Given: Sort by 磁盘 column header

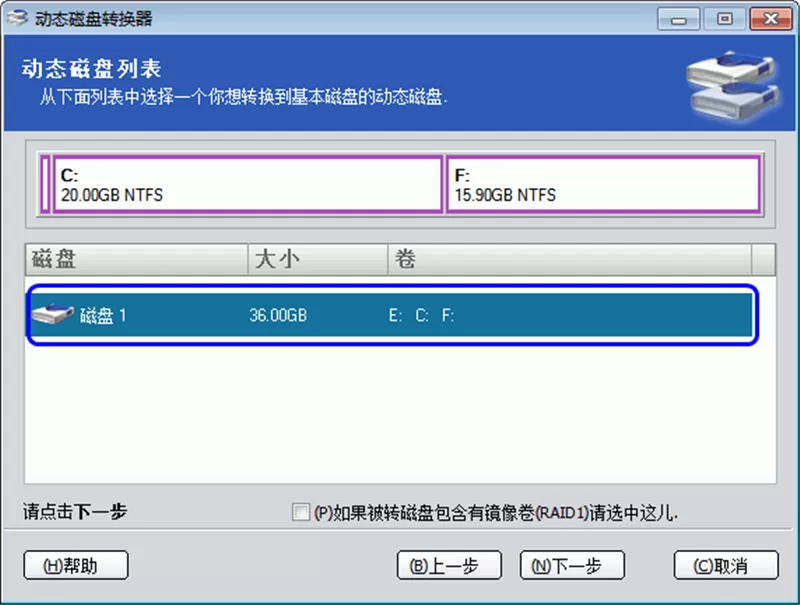Looking at the screenshot, I should tap(136, 259).
